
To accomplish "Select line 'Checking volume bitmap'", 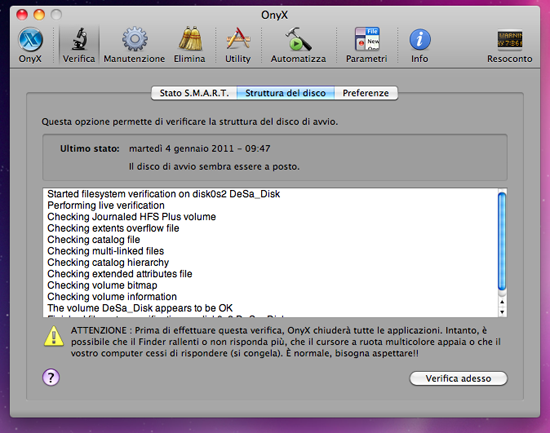I will coord(102,285).
